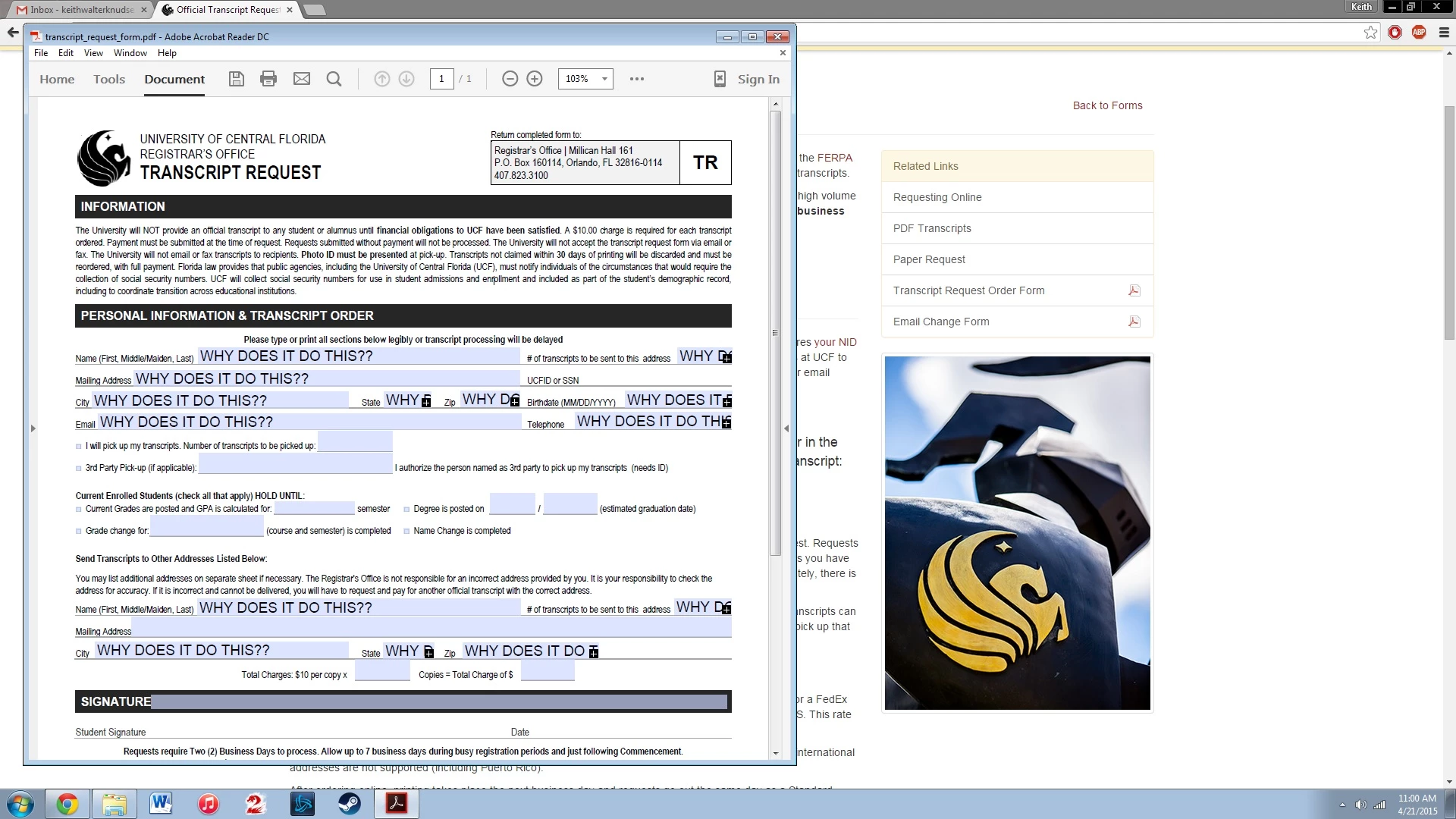Screen dimensions: 1456x819
Task: Click the Back to Forms link
Action: (x=1107, y=105)
